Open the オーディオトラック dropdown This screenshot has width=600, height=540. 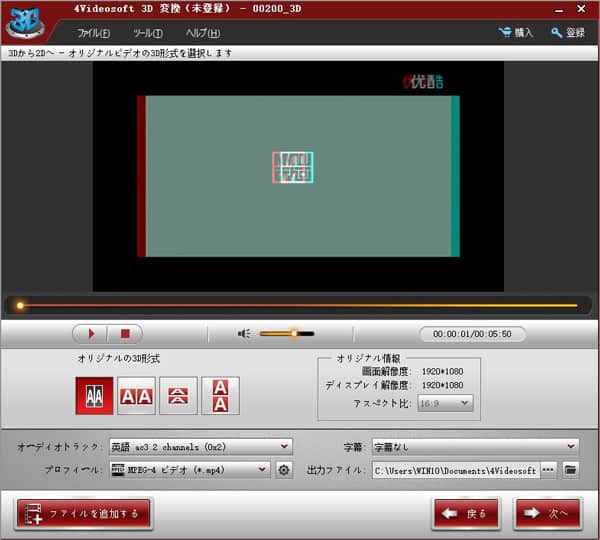(x=201, y=447)
